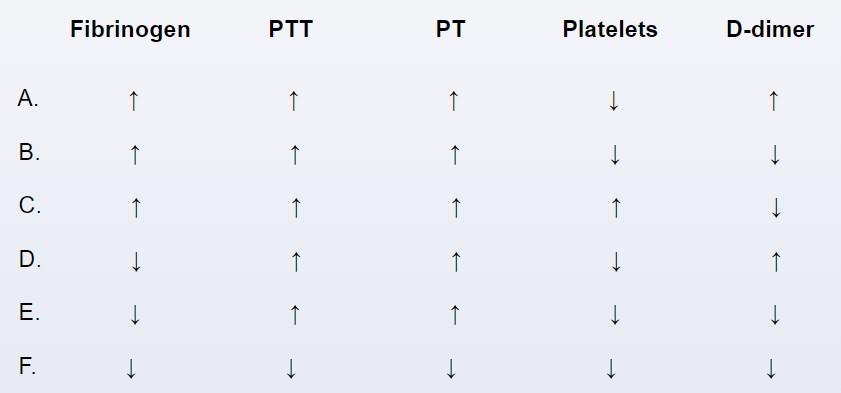Select answer option A
This screenshot has width=841, height=393.
tap(28, 99)
